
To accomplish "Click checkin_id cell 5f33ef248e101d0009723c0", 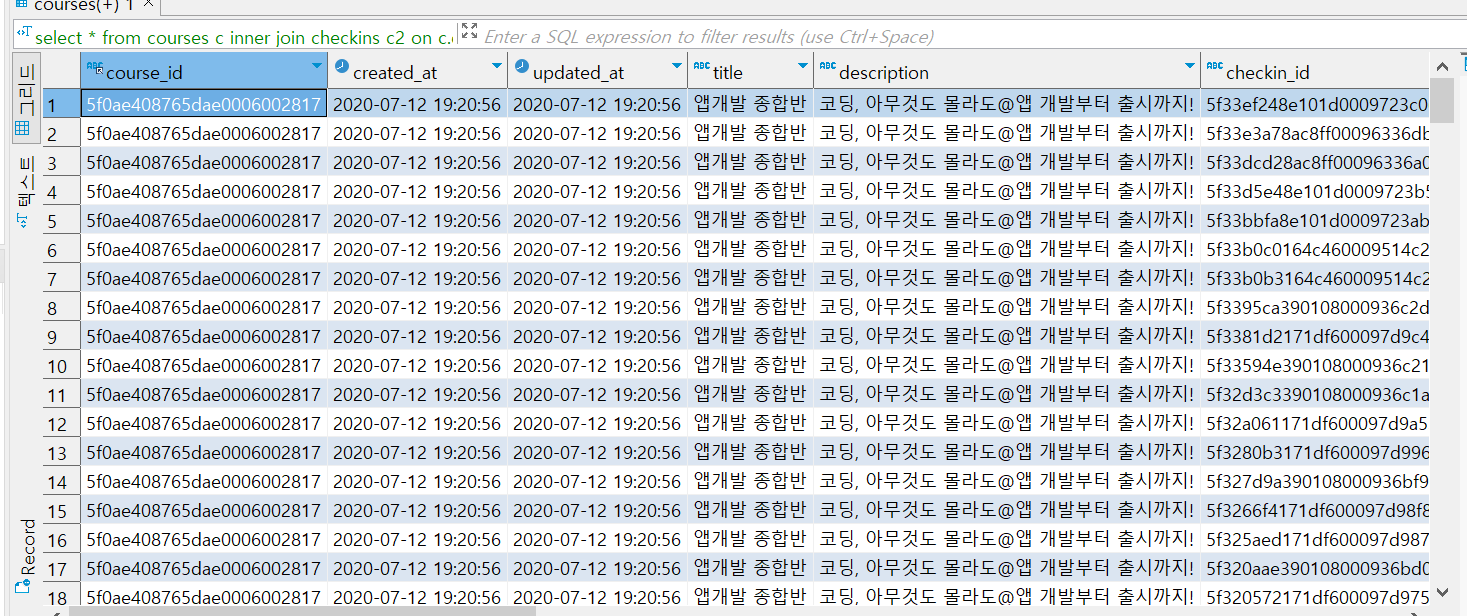I will (1315, 104).
